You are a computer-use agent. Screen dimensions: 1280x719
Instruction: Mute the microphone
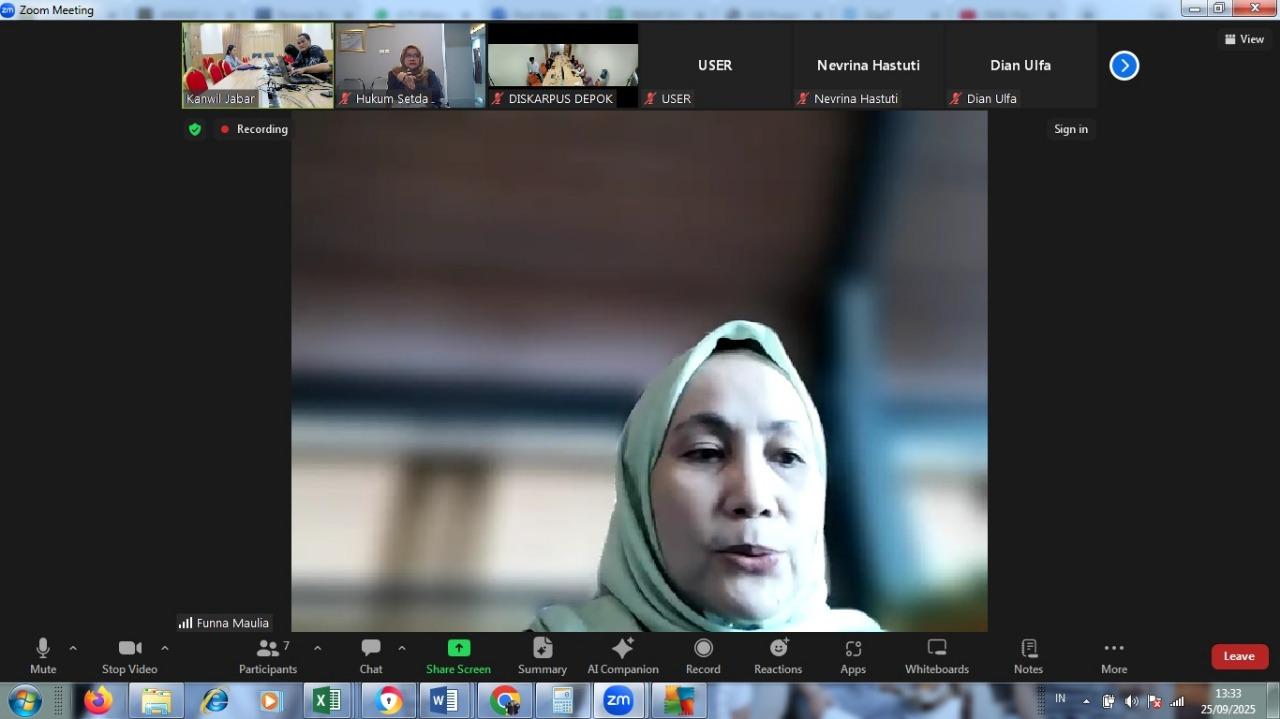43,656
